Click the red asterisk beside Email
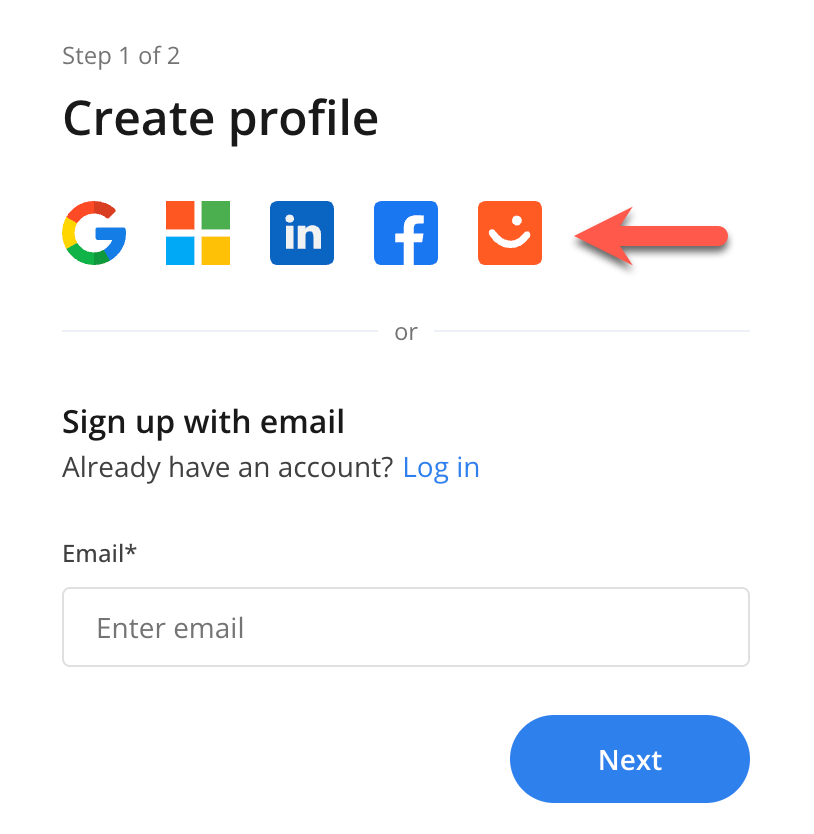Viewport: 814px width, 834px height. click(x=131, y=550)
